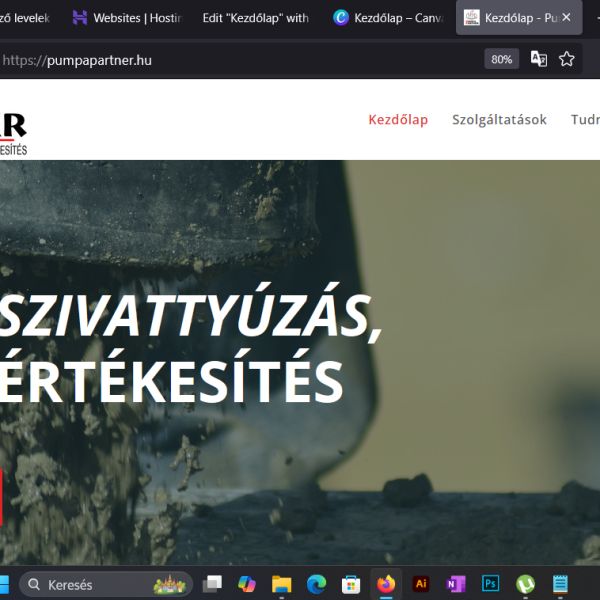600x600 pixels.
Task: Open uTorrent from the taskbar
Action: (x=525, y=584)
